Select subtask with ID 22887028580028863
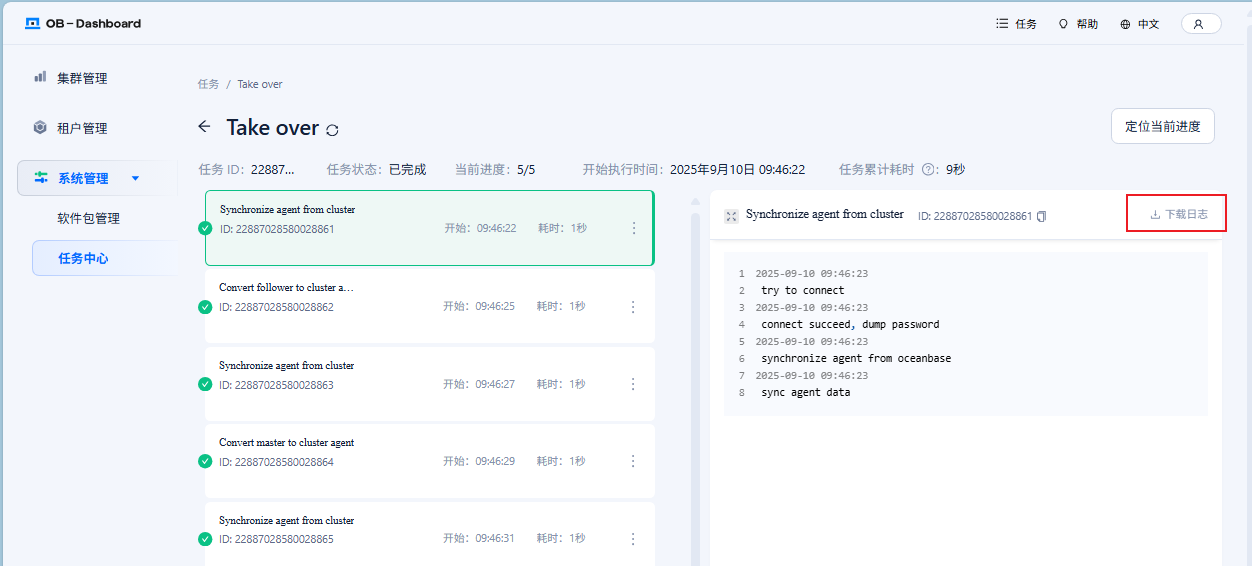Screen dimensions: 1252x566 pos(430,384)
